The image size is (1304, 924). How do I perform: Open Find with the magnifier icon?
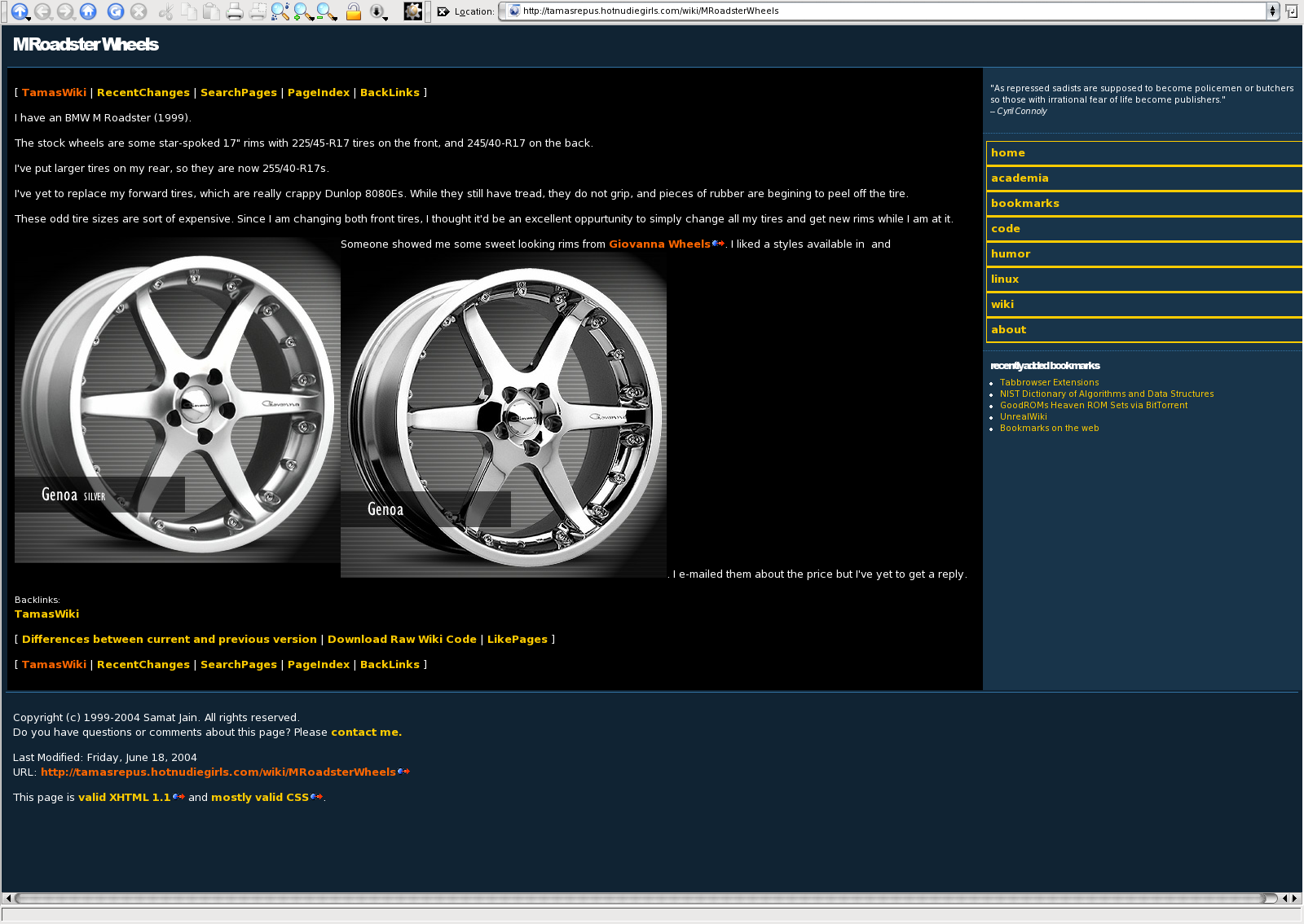pyautogui.click(x=280, y=11)
